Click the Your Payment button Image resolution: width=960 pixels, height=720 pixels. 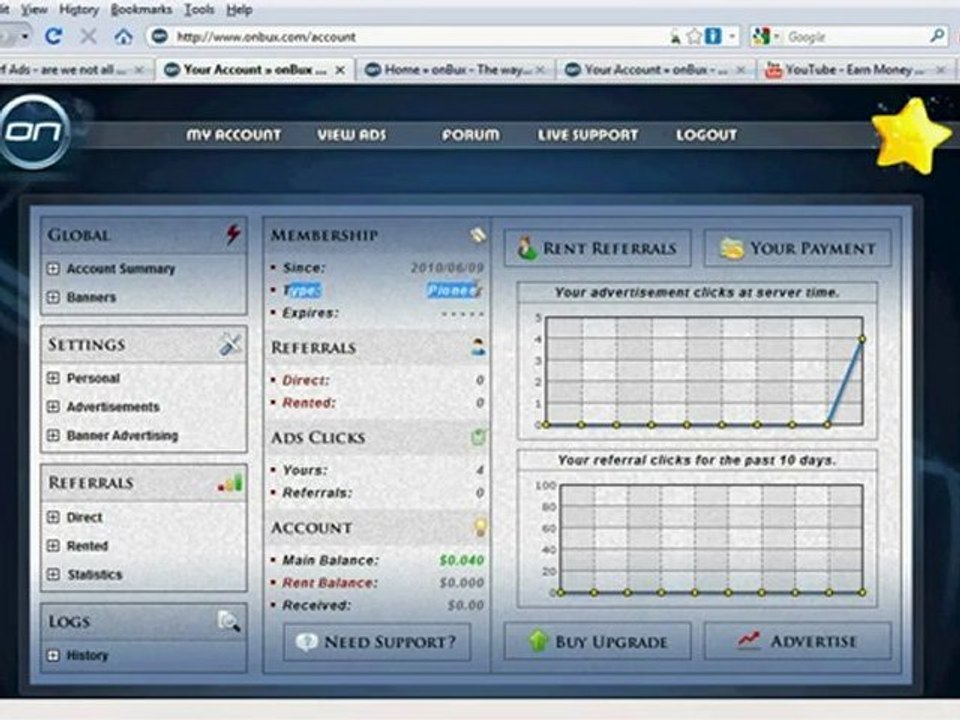pyautogui.click(x=798, y=248)
